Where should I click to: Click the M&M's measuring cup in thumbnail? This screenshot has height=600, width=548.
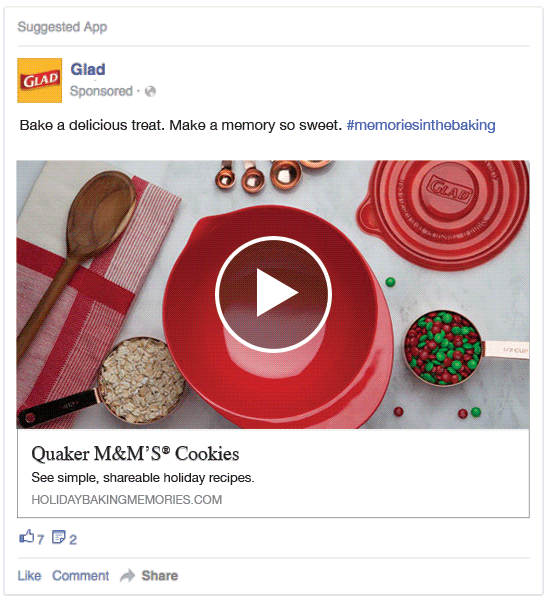pos(459,348)
